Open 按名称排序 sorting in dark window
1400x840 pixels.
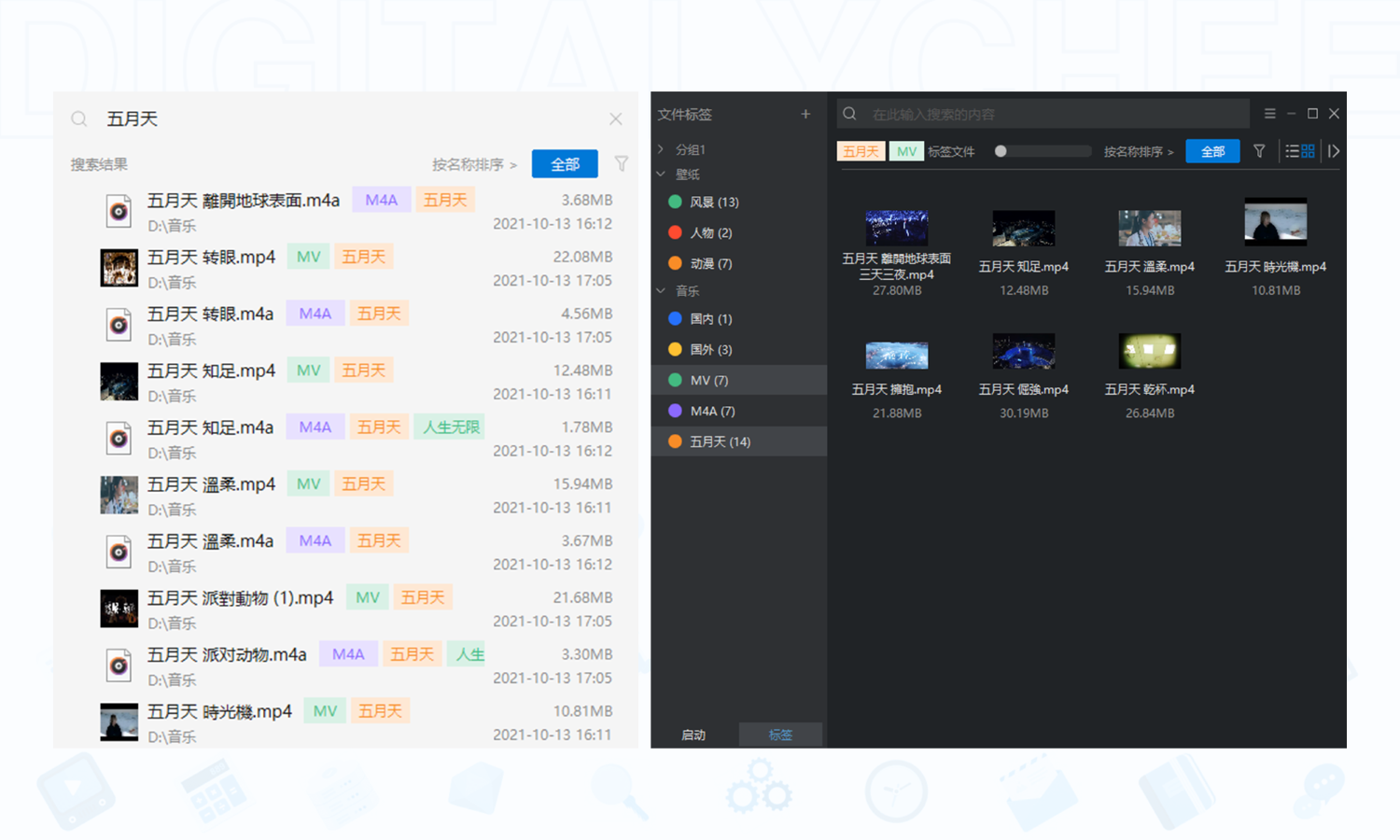(1139, 151)
